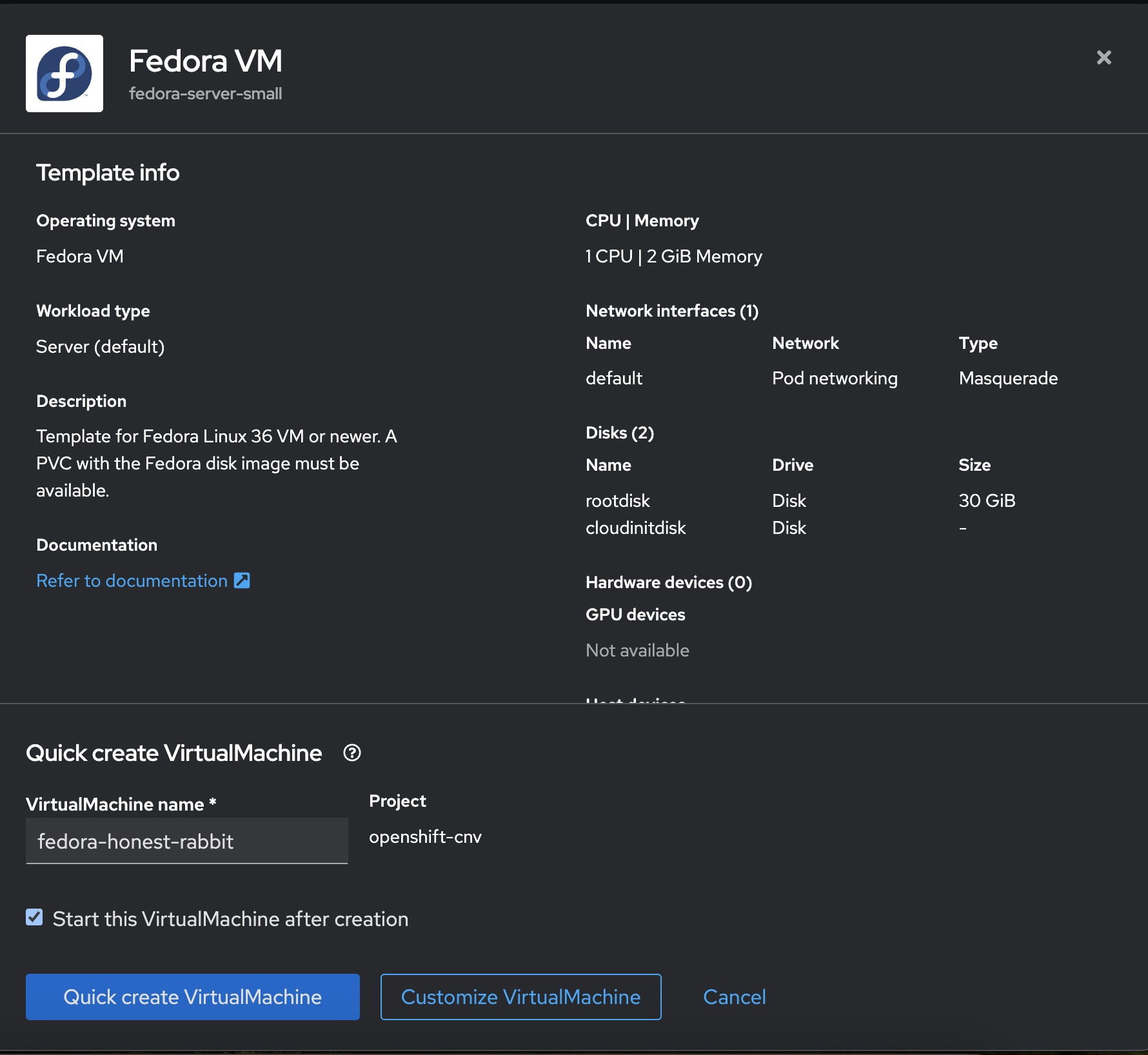Click the external link icon beside documentation

pyautogui.click(x=242, y=580)
